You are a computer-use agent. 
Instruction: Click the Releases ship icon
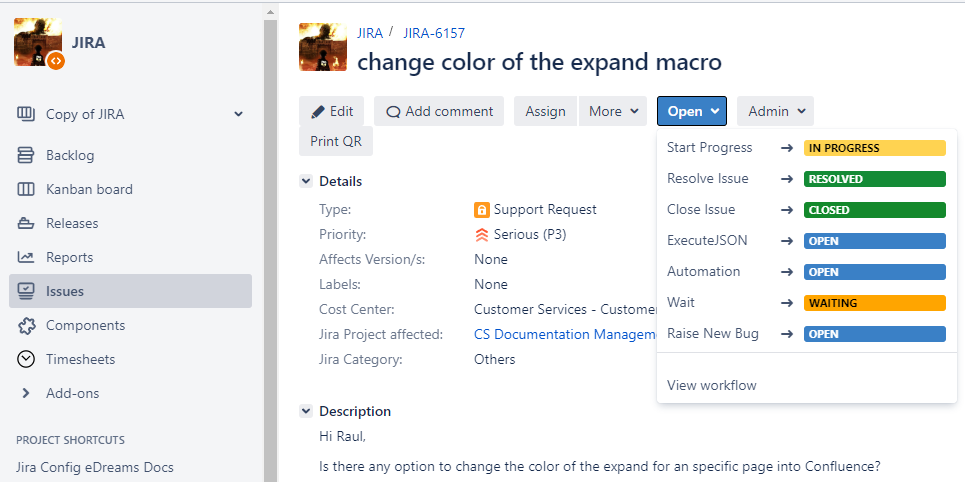(x=27, y=223)
